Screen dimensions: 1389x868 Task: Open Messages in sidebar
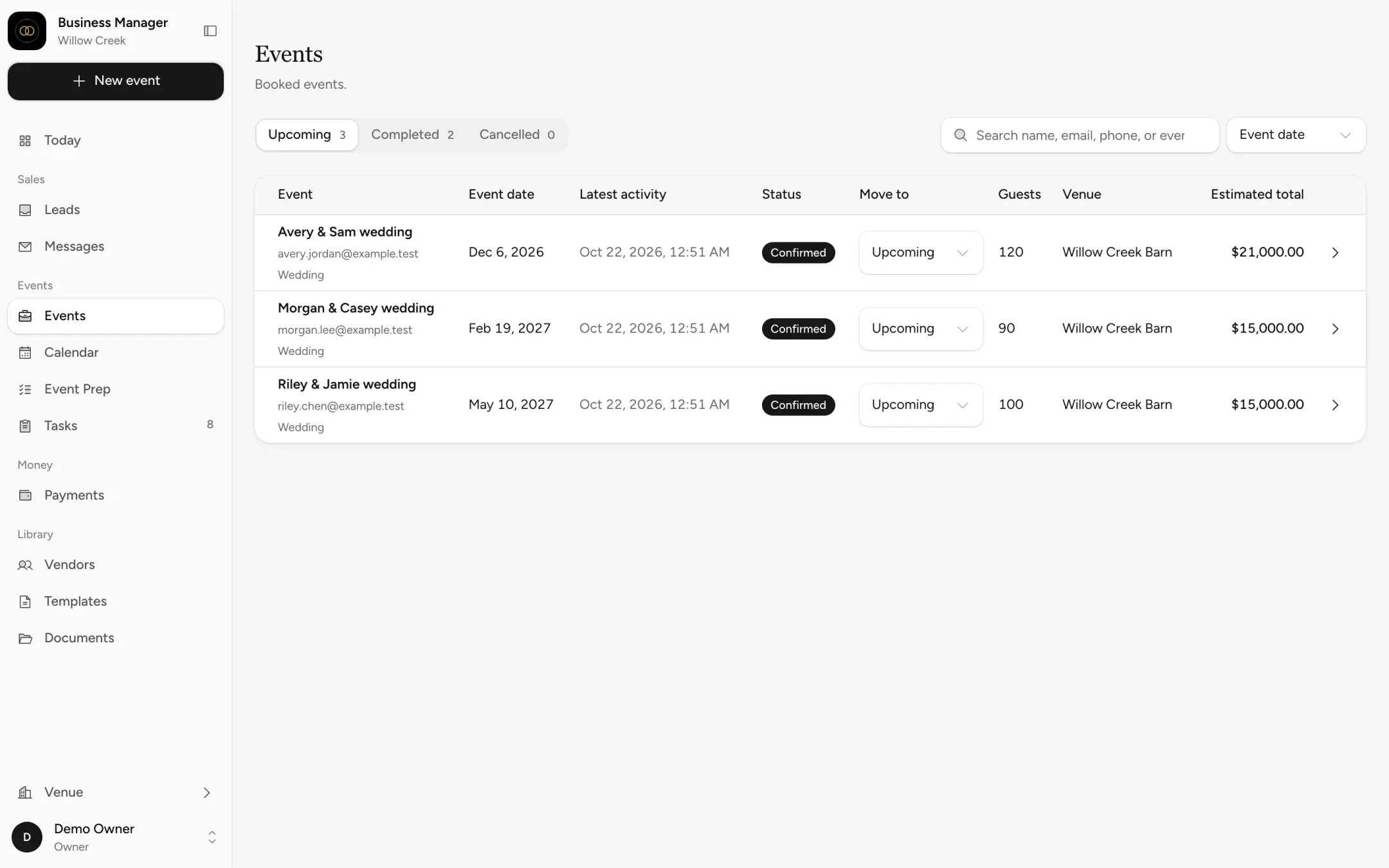point(116,247)
